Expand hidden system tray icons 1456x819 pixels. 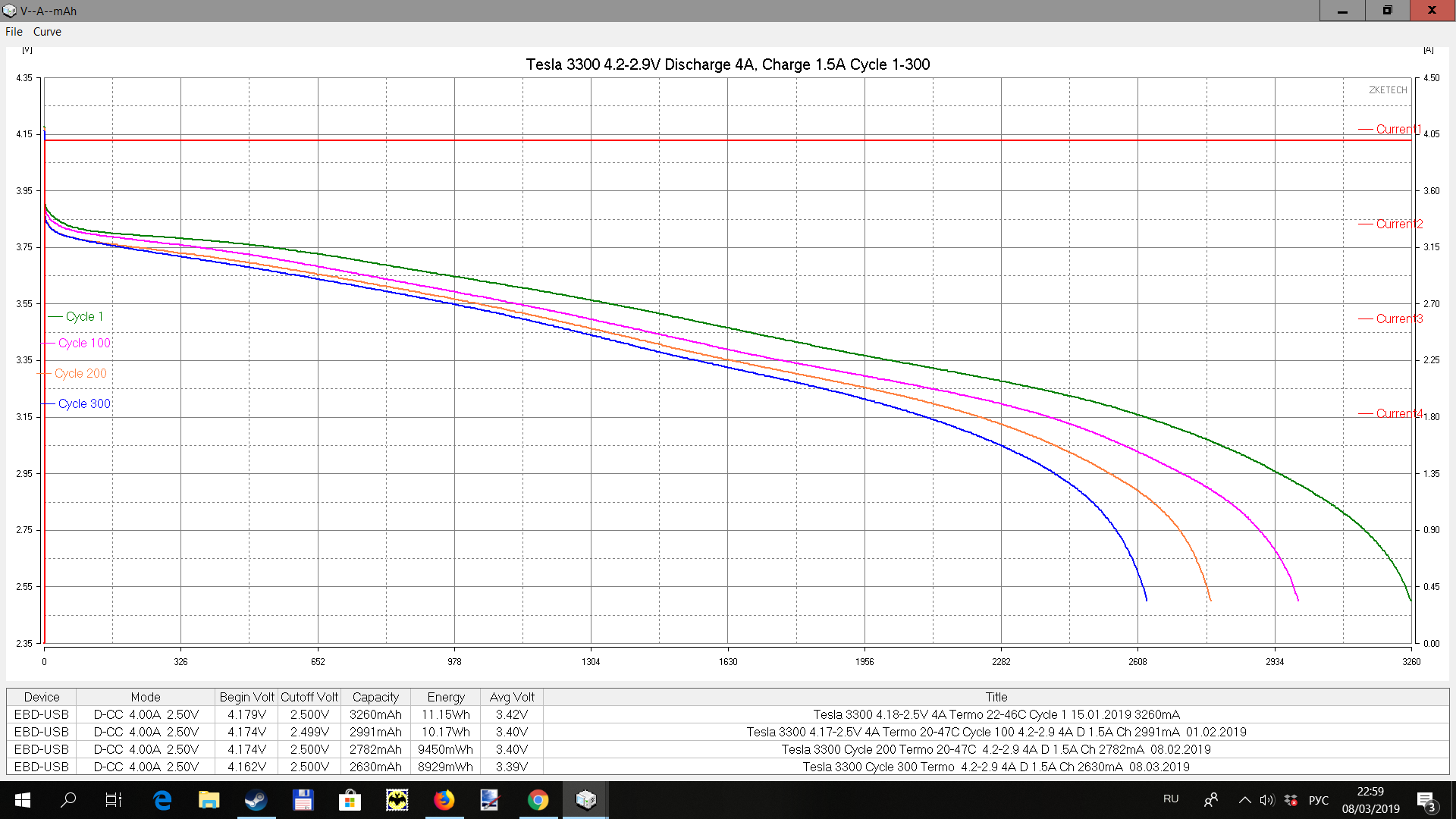coord(1244,800)
